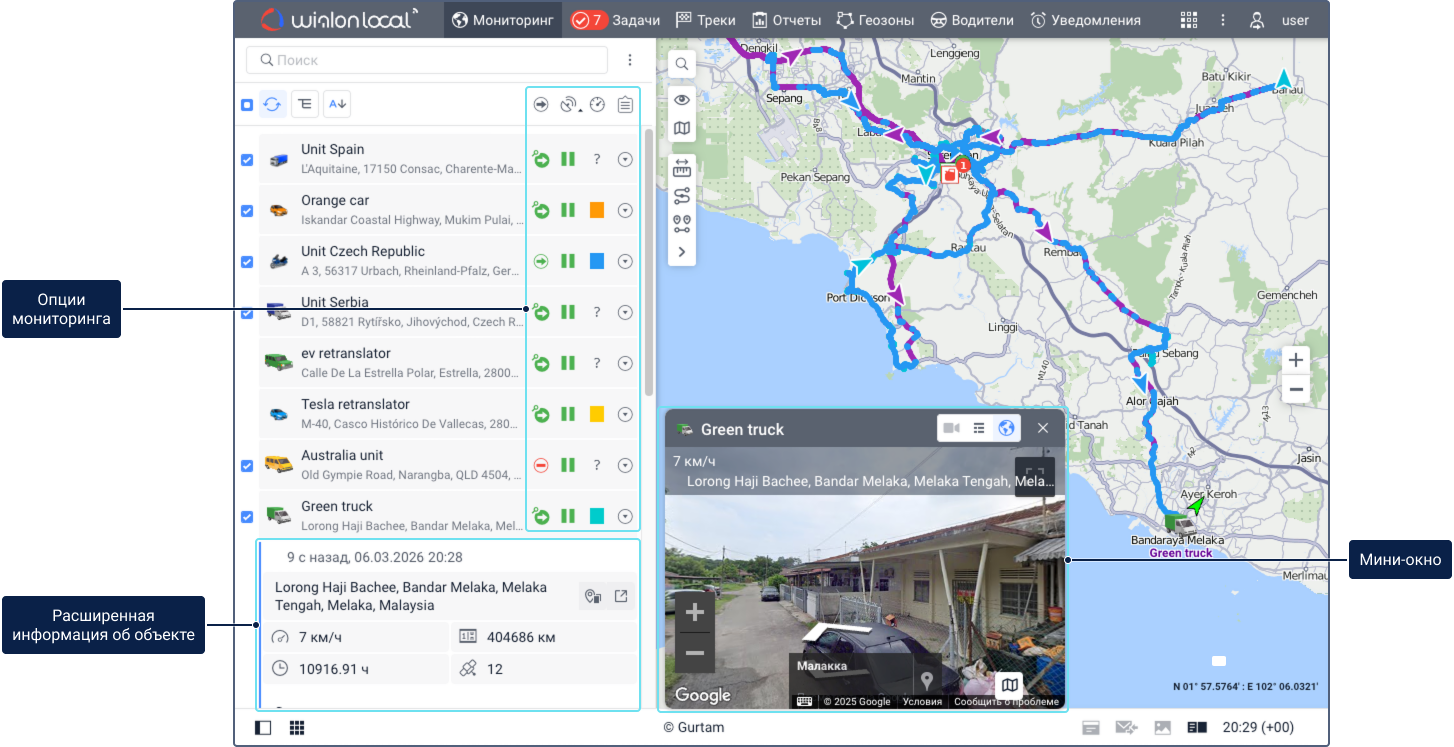
Task: Uncheck the Unit Spain checkbox
Action: [x=247, y=159]
